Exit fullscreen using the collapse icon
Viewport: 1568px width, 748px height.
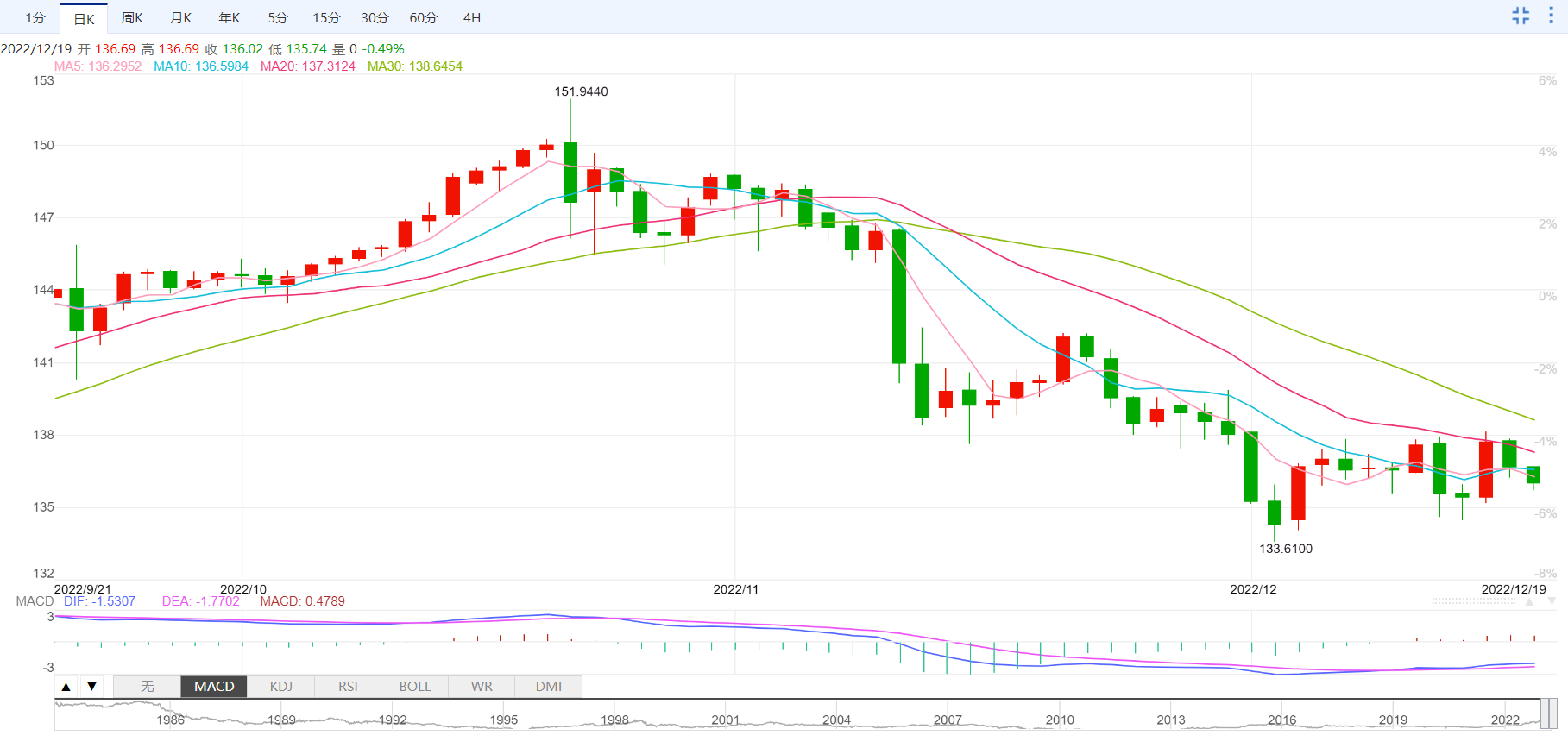pyautogui.click(x=1521, y=16)
